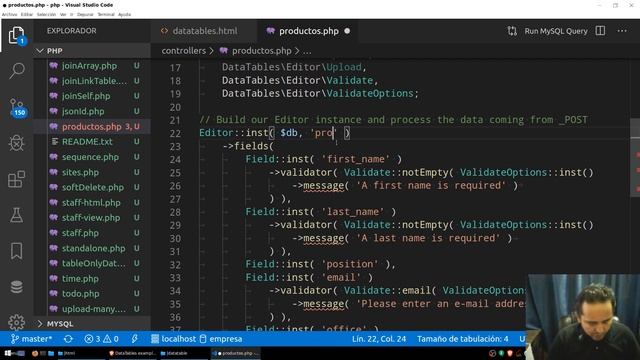Open the productos.php VS Code taskbar item

coord(236,353)
